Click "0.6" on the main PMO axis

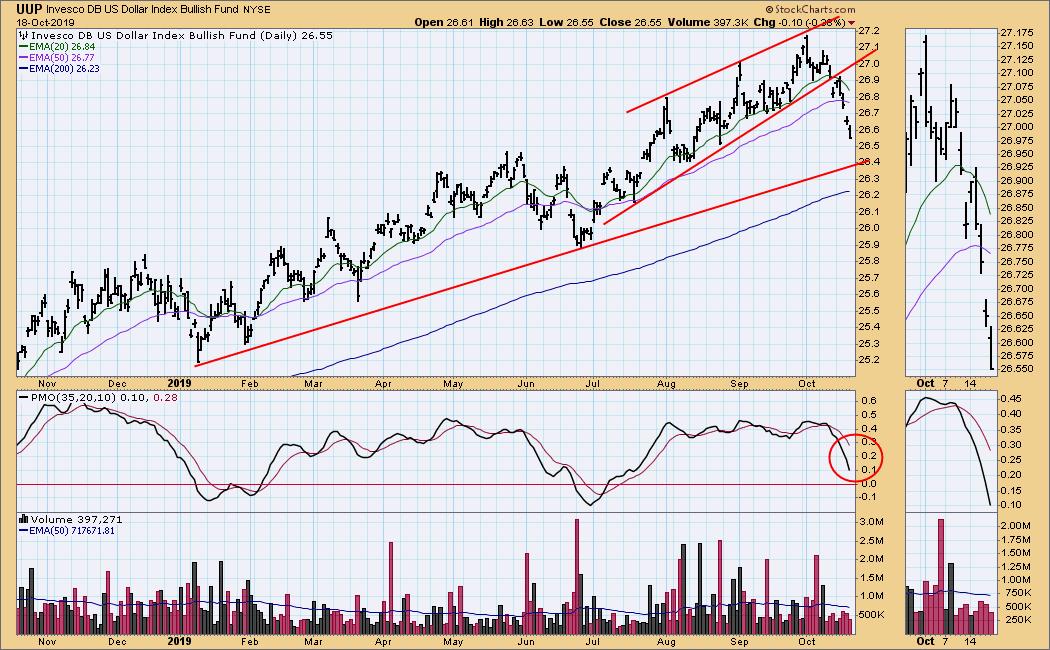(869, 400)
